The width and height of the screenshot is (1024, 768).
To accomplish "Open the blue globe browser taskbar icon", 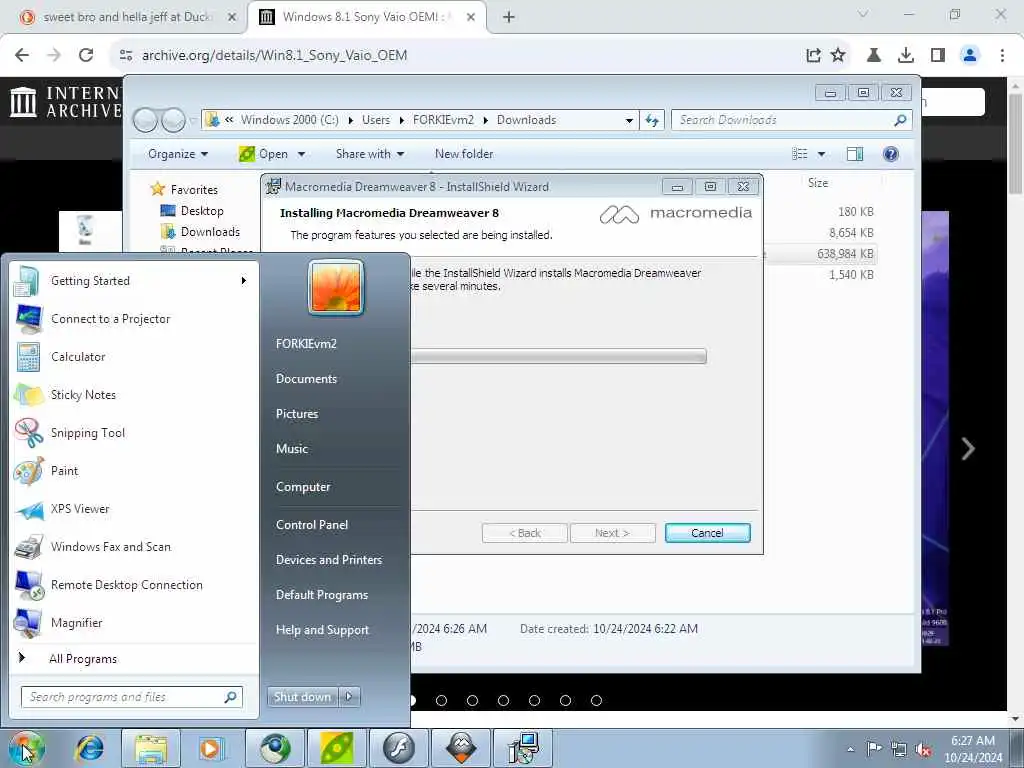I will point(276,748).
